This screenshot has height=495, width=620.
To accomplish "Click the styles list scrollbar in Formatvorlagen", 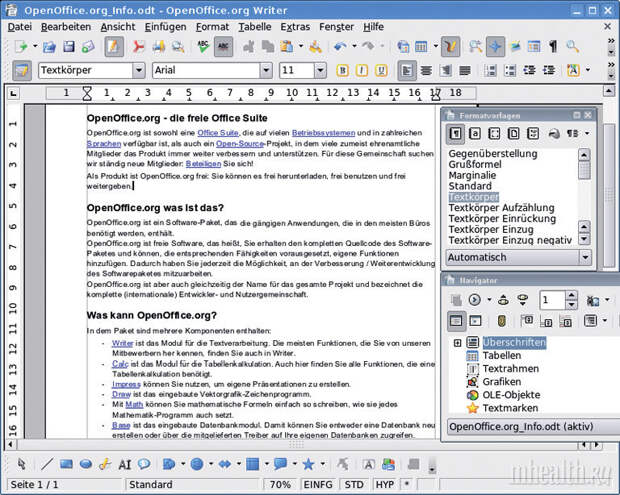I will coord(584,196).
